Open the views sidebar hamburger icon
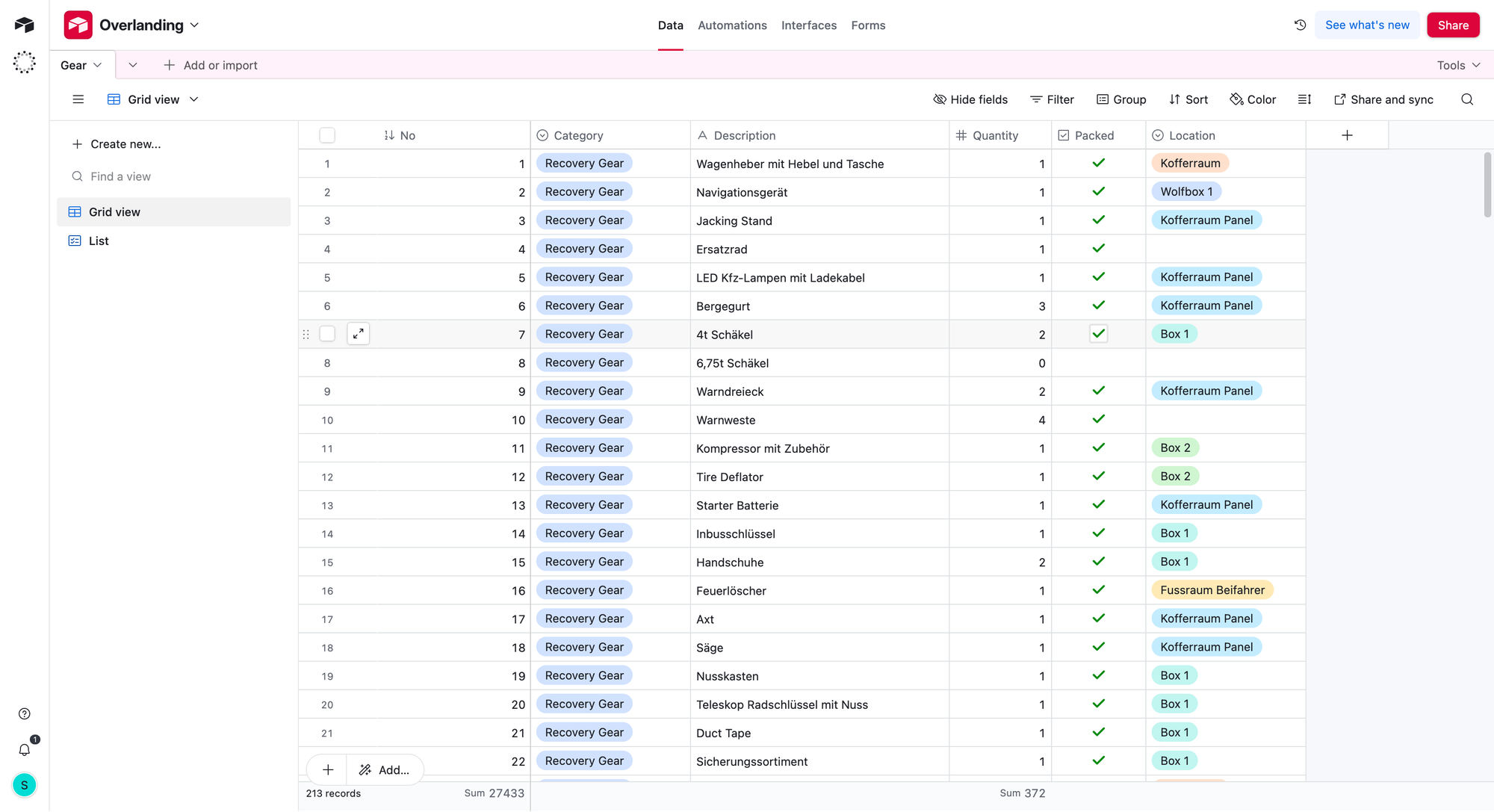The height and width of the screenshot is (812, 1494). click(78, 99)
